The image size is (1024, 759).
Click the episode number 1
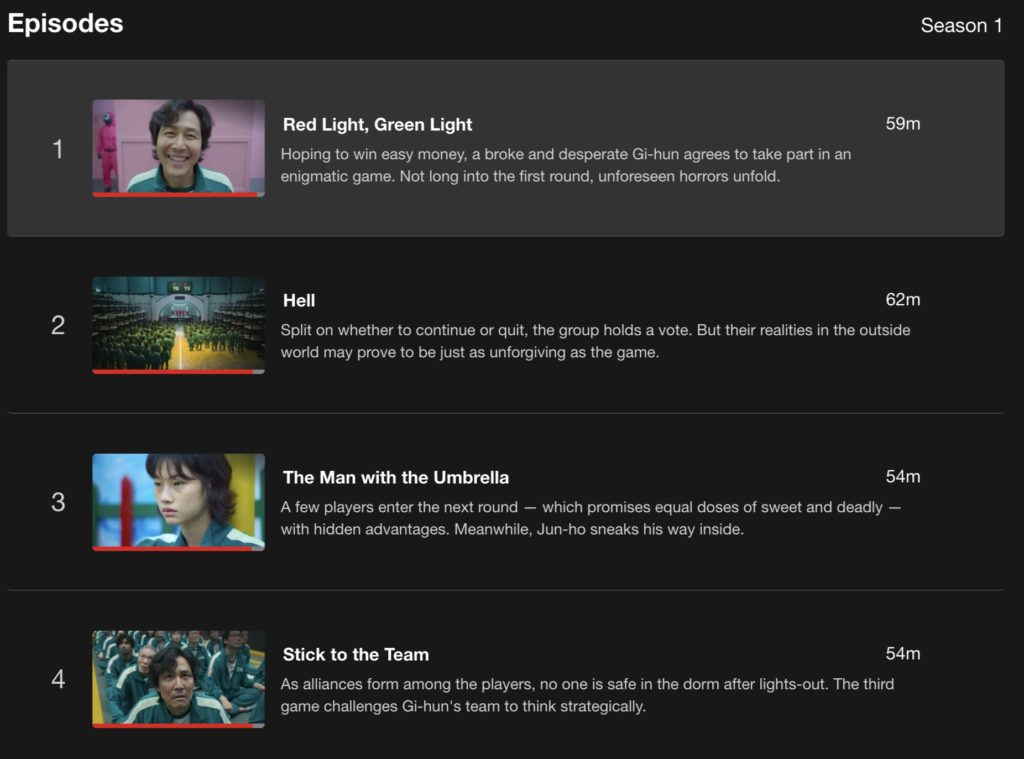(x=57, y=149)
